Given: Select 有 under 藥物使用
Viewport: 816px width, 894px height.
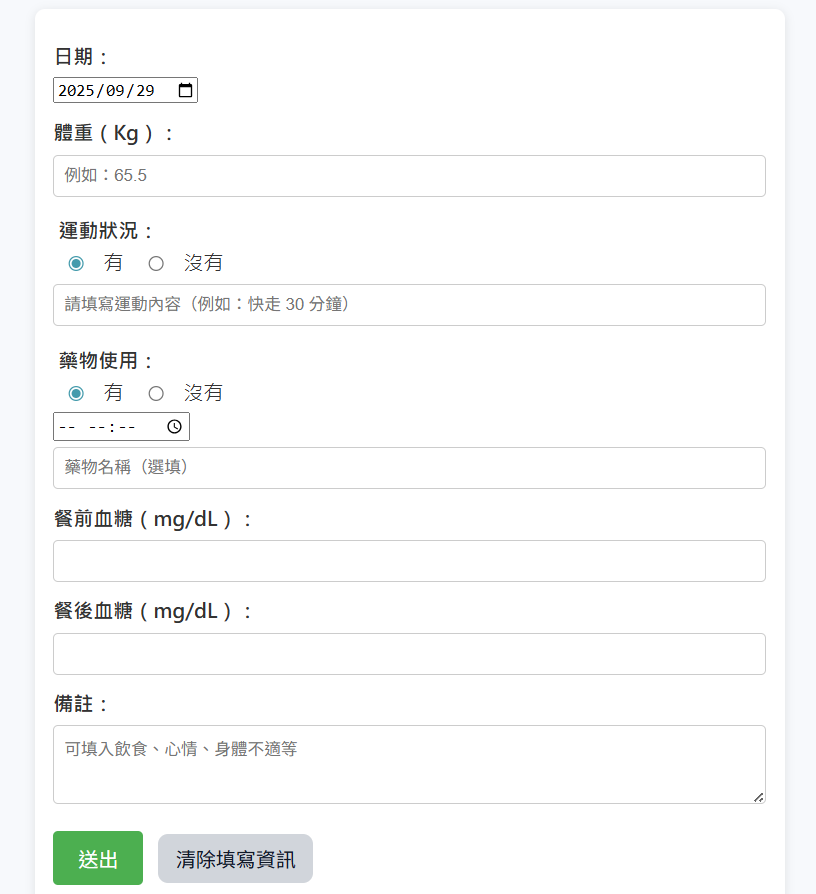Looking at the screenshot, I should (76, 393).
